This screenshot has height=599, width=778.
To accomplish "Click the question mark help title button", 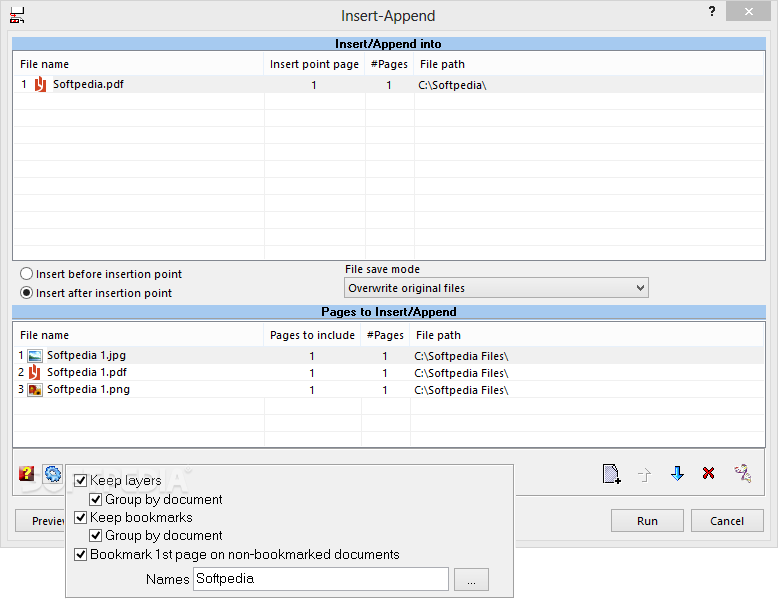I will tap(712, 11).
